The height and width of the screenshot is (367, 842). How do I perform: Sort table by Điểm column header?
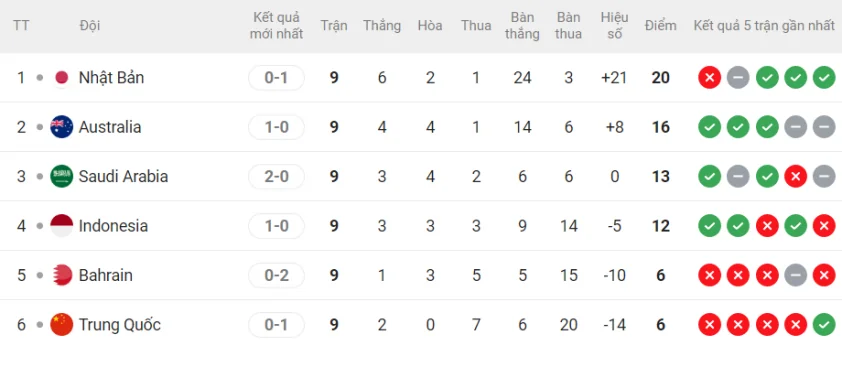(x=660, y=25)
